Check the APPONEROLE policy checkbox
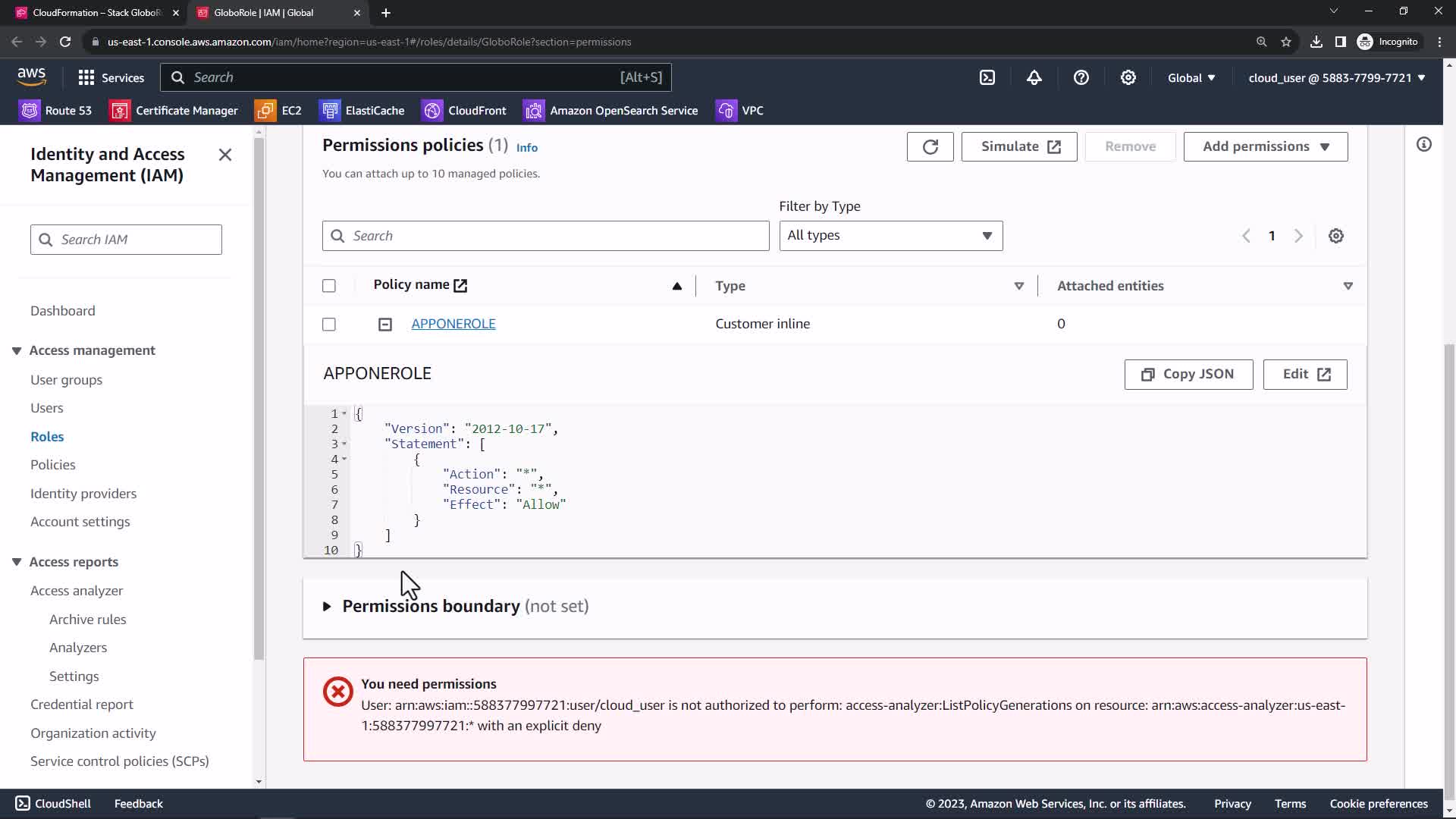Image resolution: width=1456 pixels, height=819 pixels. point(329,325)
